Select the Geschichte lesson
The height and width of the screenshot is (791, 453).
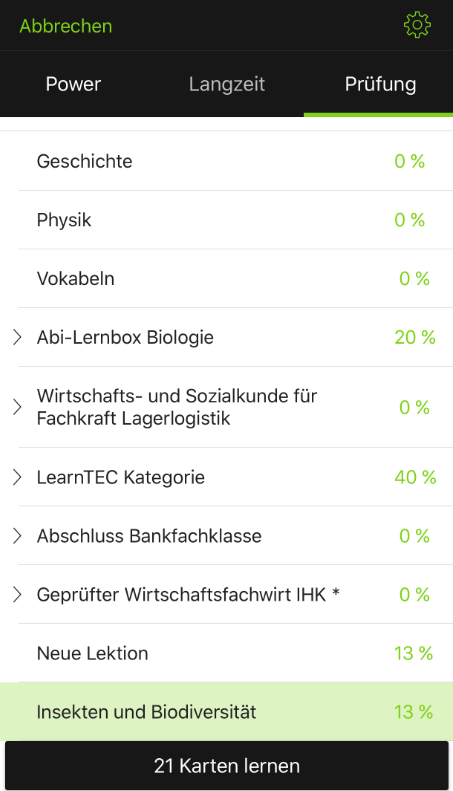click(226, 161)
